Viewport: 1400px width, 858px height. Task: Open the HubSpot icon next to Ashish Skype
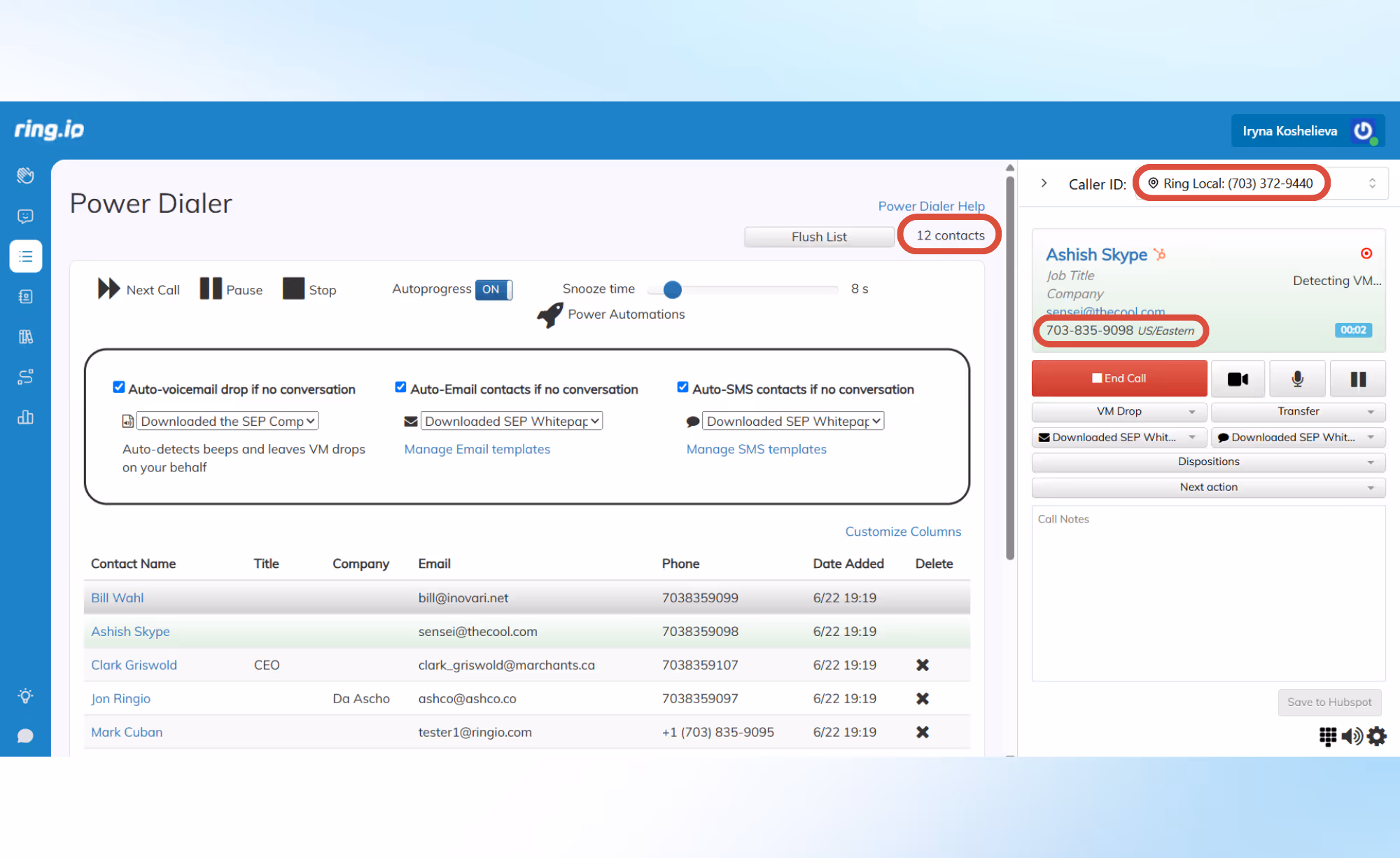coord(1160,254)
